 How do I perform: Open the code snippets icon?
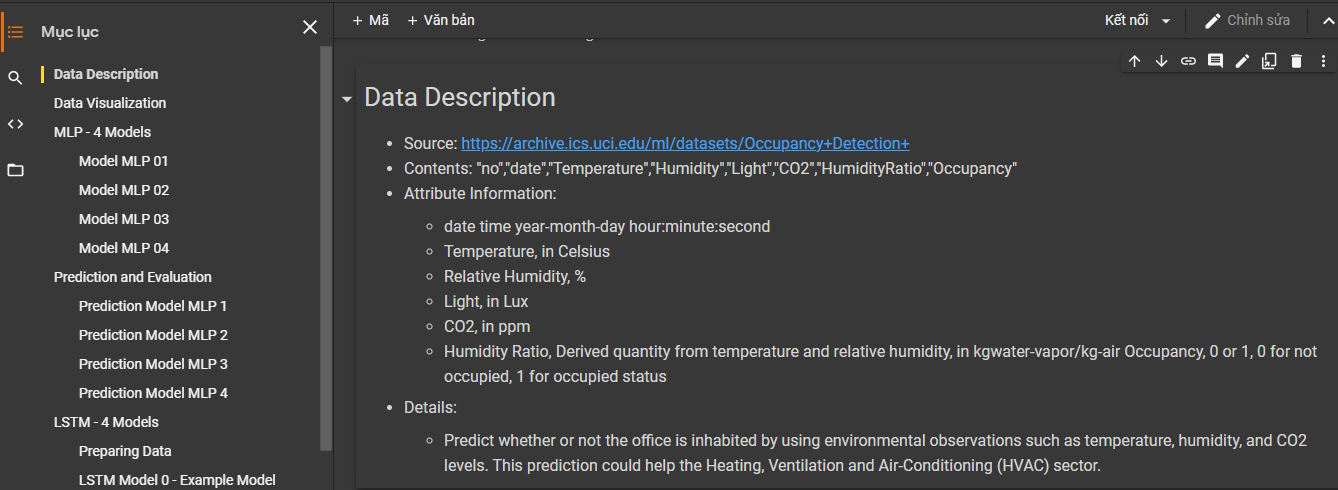(15, 124)
